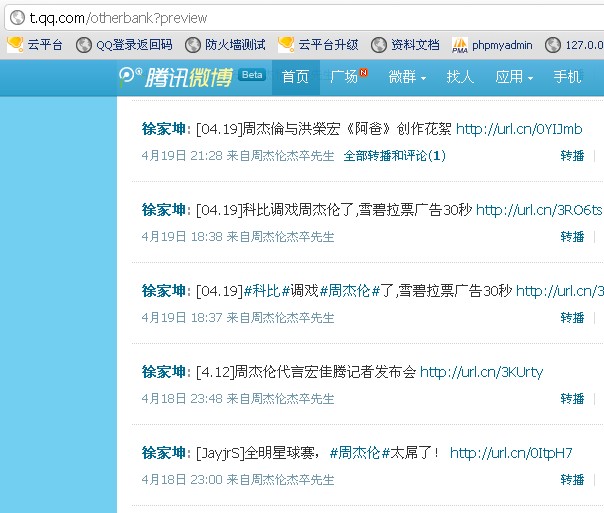This screenshot has height=513, width=604.
Task: Go to the 首页 tab
Action: (295, 77)
